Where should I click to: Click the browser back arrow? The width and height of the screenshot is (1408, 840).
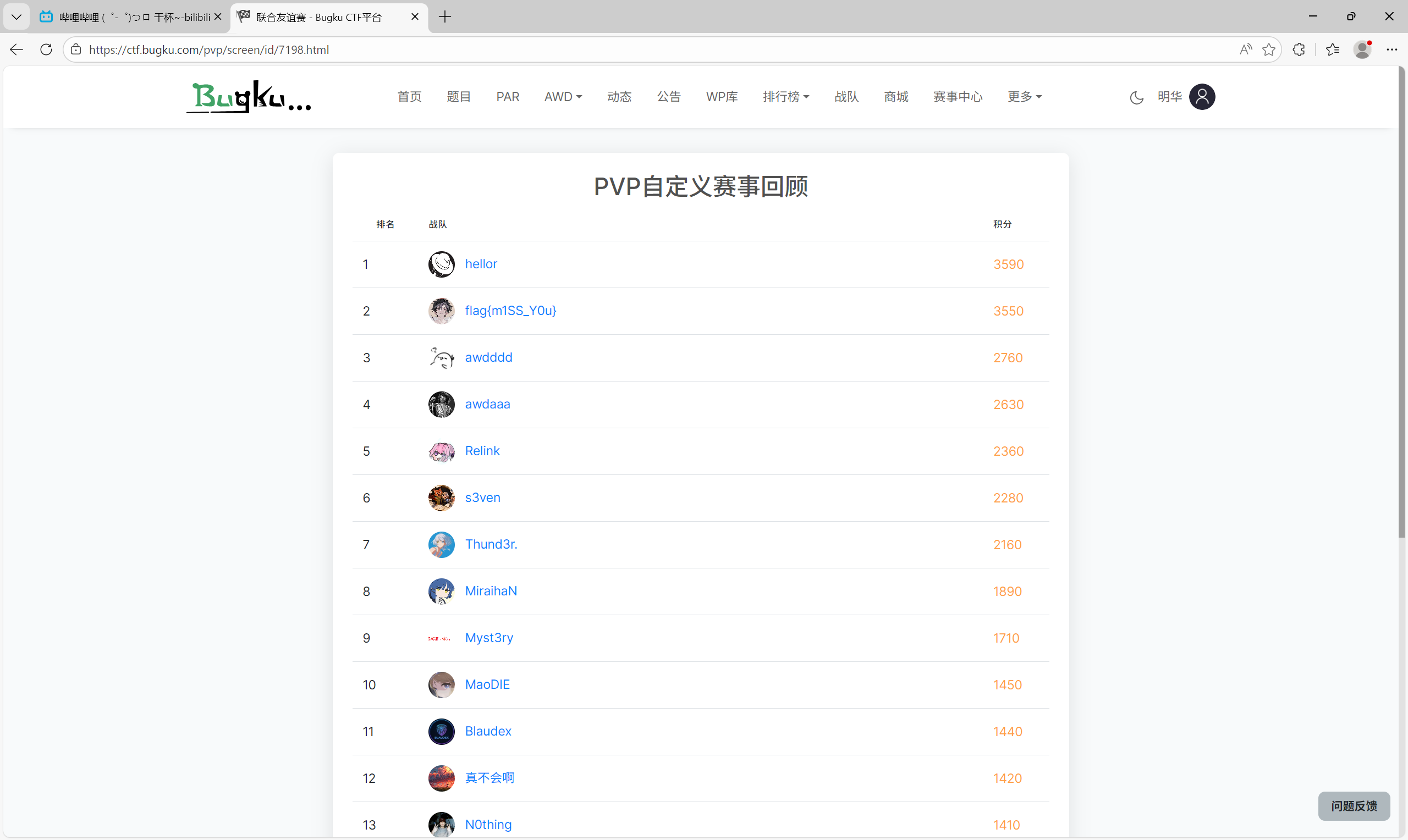16,50
